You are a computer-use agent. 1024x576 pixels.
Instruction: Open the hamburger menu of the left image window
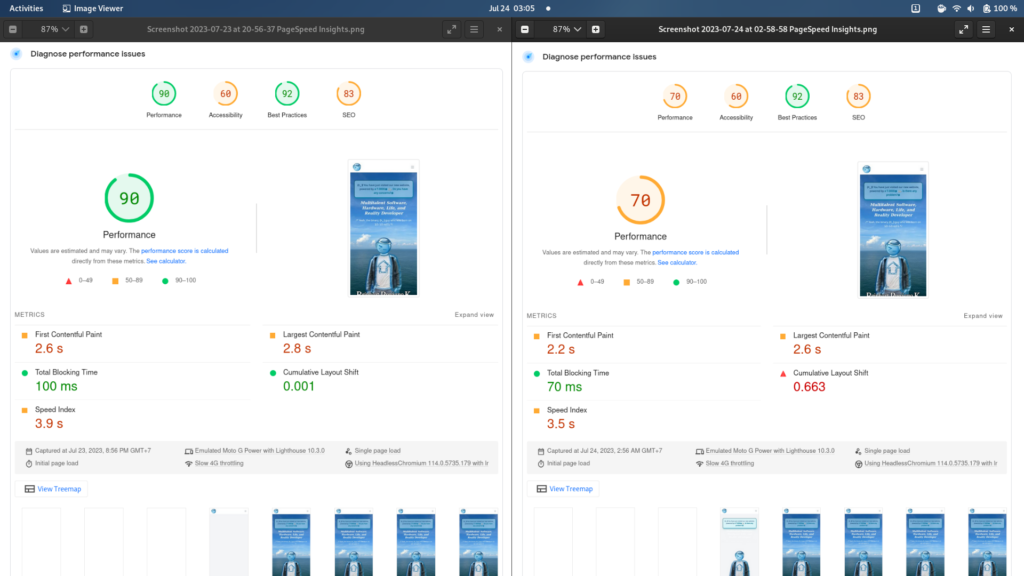[x=473, y=29]
